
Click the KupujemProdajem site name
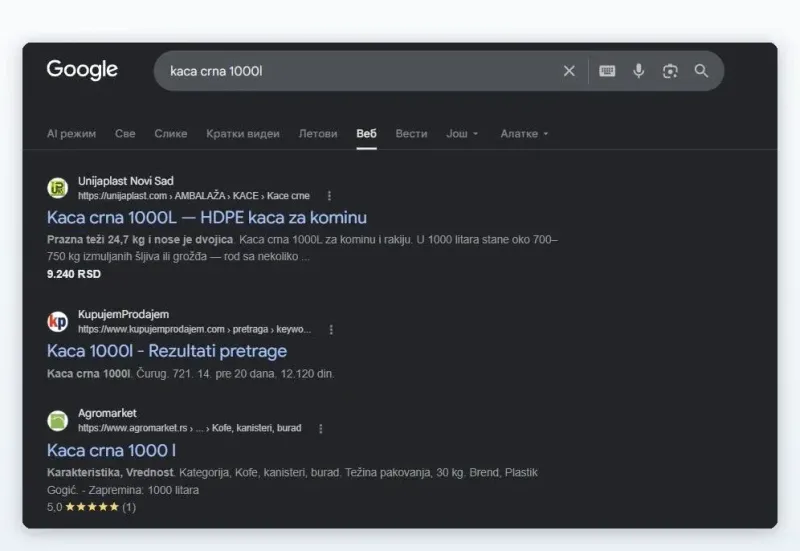point(123,314)
